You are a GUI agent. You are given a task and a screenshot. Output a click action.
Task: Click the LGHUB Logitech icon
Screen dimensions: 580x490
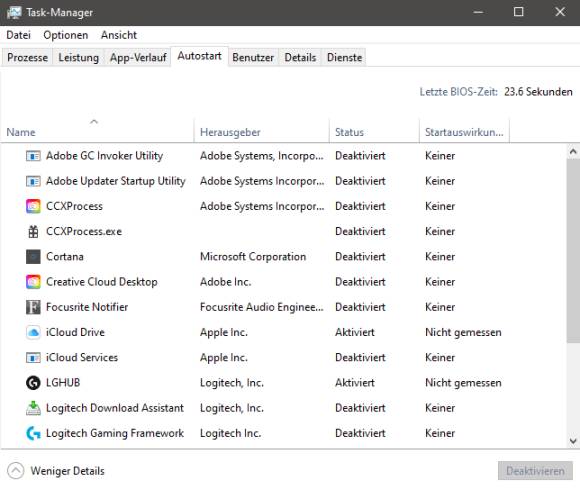click(x=33, y=382)
